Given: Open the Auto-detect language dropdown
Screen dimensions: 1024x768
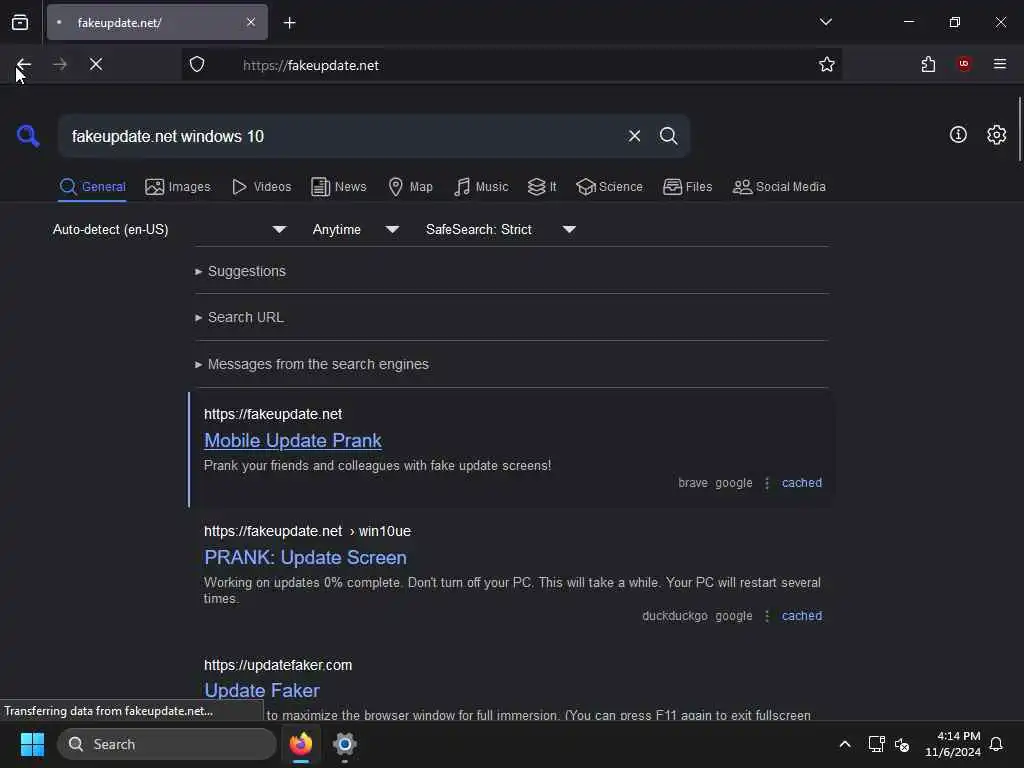Looking at the screenshot, I should coord(170,230).
